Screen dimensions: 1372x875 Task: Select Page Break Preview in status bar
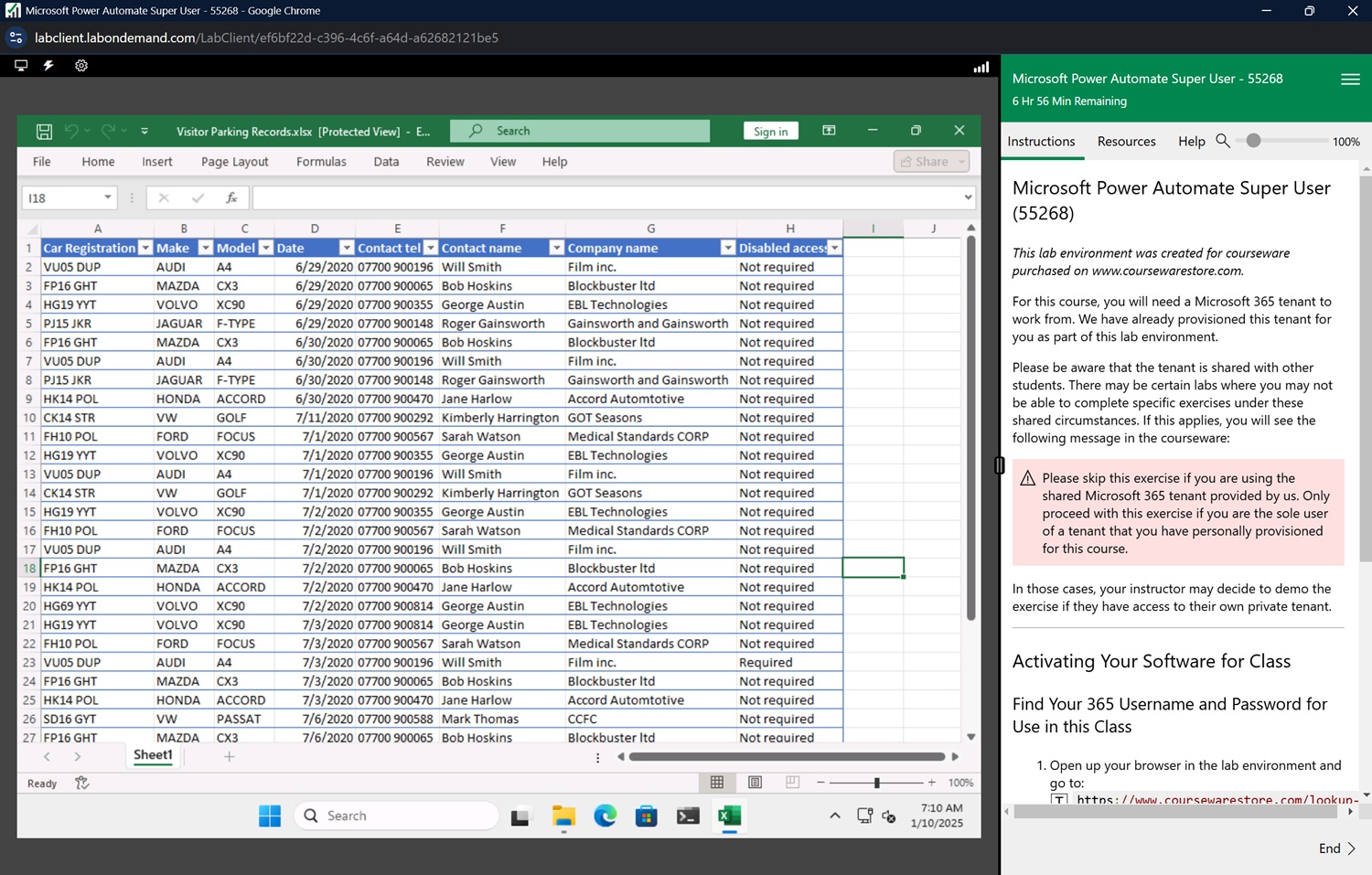pos(792,783)
